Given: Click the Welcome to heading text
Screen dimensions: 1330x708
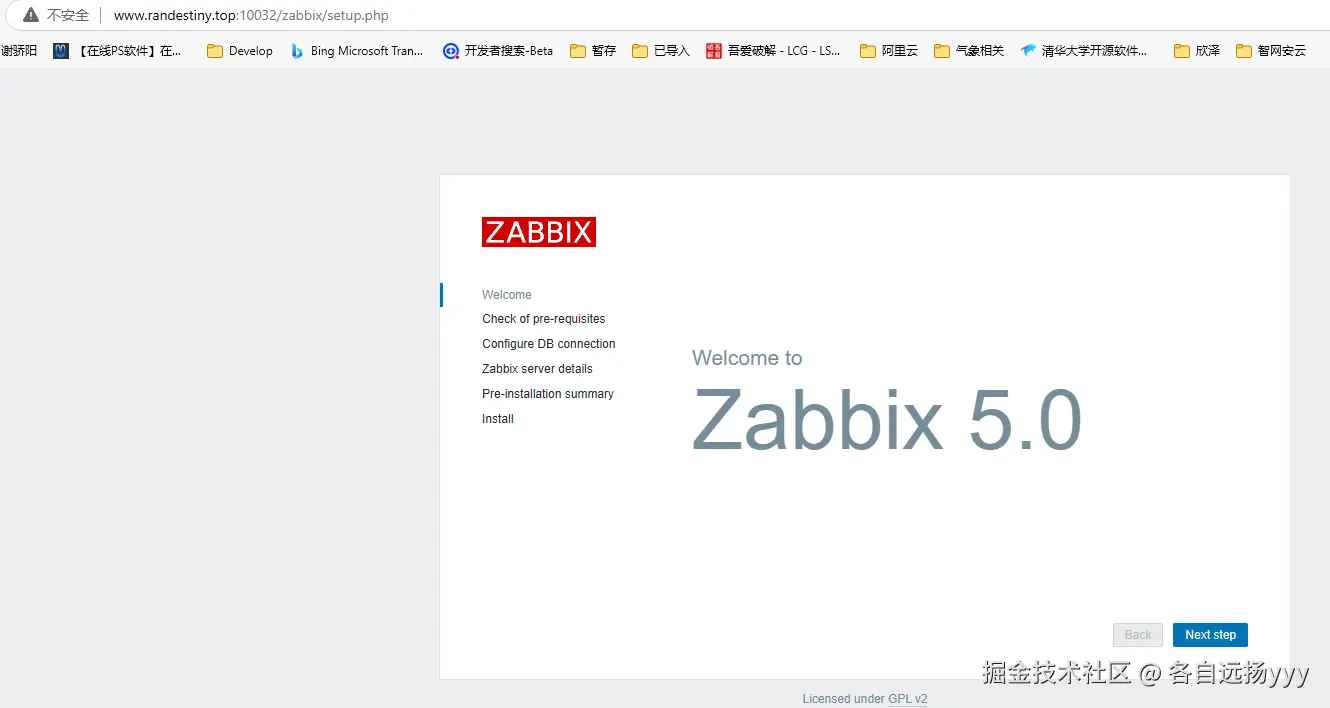Looking at the screenshot, I should pos(747,358).
